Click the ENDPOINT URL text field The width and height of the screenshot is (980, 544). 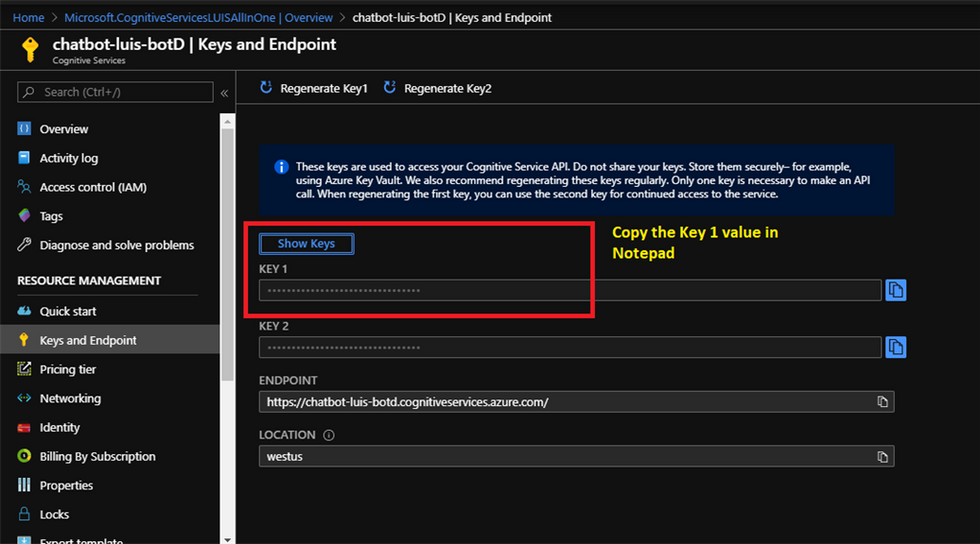(576, 402)
